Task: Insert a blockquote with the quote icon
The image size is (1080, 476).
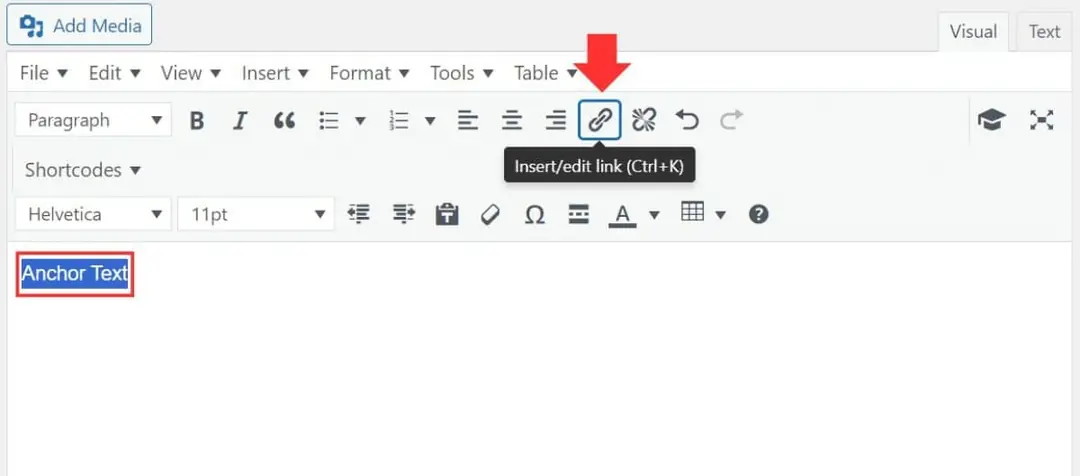Action: coord(284,121)
